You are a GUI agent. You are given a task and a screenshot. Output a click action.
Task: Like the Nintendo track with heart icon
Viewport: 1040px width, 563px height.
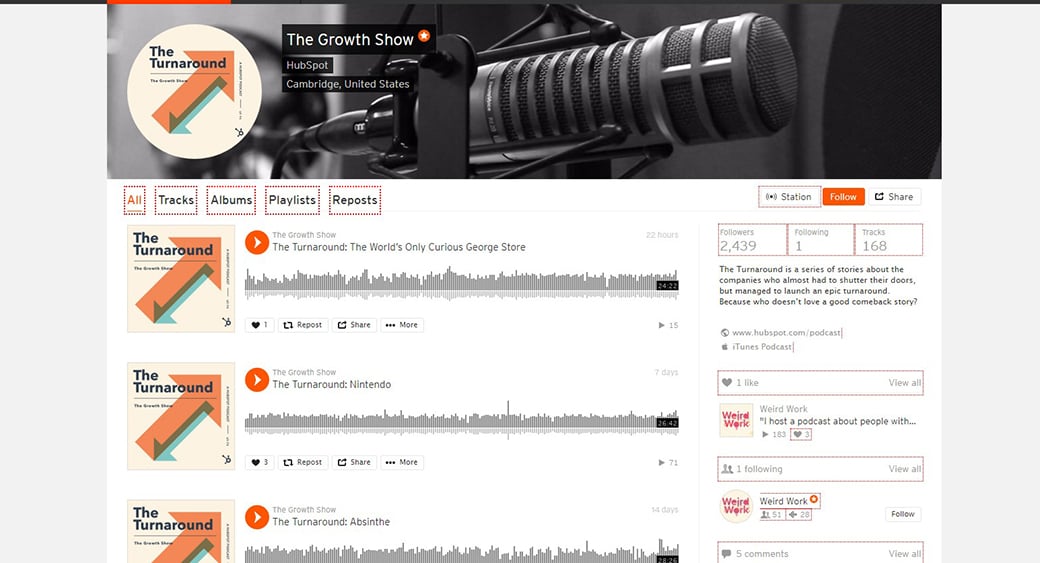click(259, 462)
